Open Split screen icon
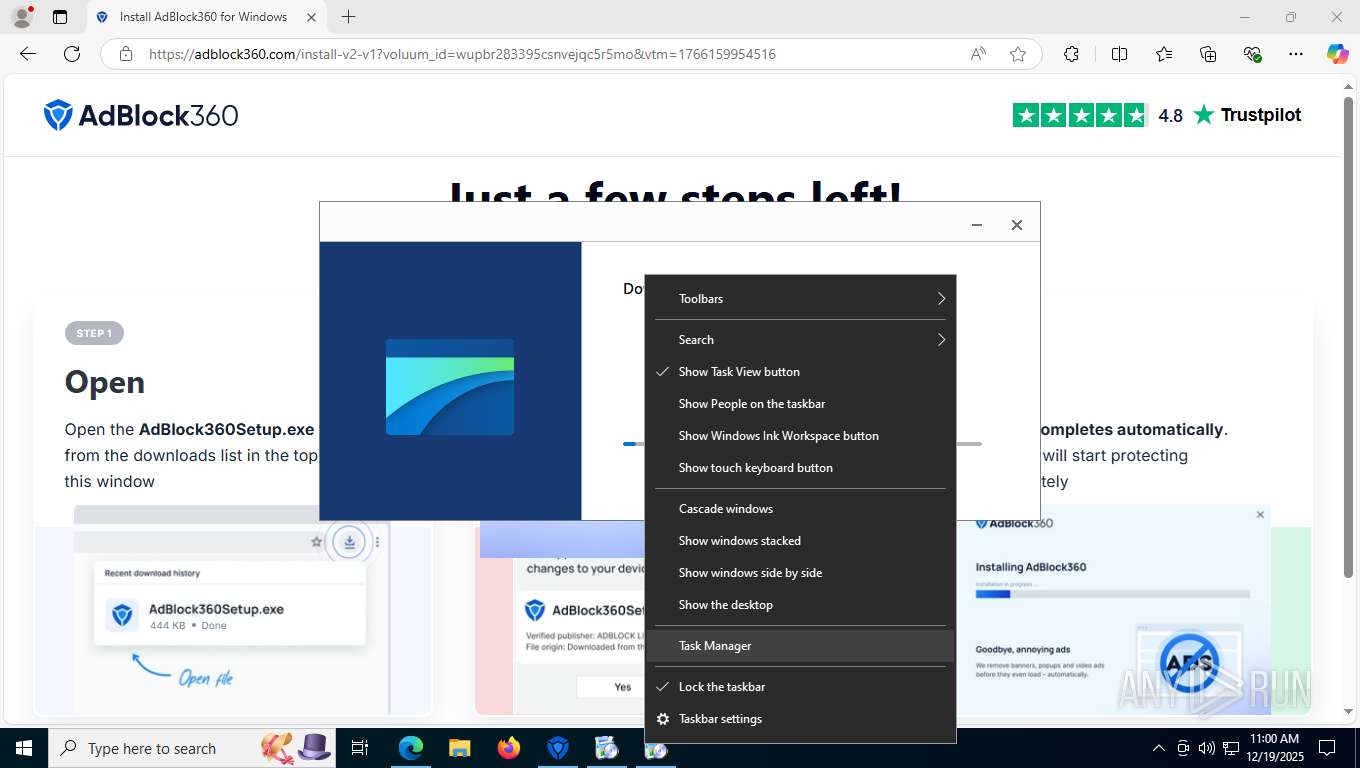The height and width of the screenshot is (768, 1360). pos(1120,54)
